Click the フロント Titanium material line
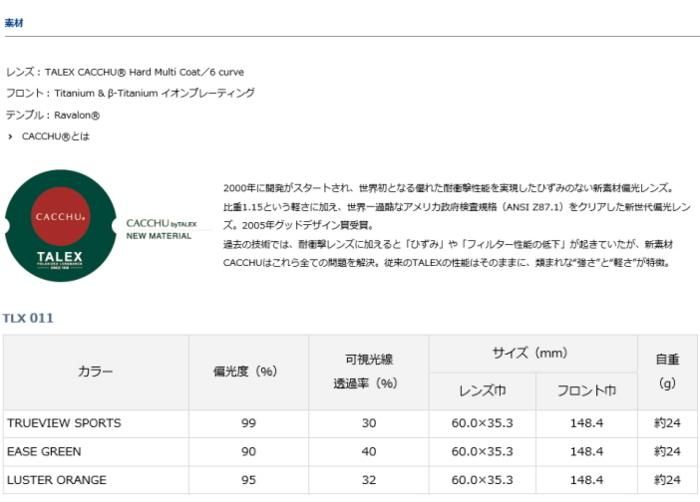 coord(130,93)
